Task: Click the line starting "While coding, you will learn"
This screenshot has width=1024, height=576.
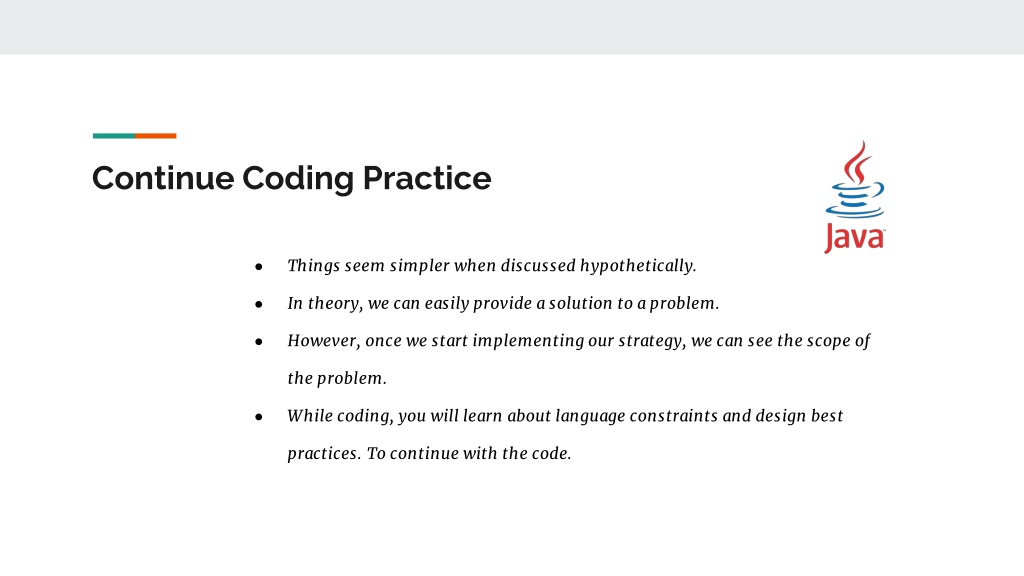Action: tap(566, 416)
